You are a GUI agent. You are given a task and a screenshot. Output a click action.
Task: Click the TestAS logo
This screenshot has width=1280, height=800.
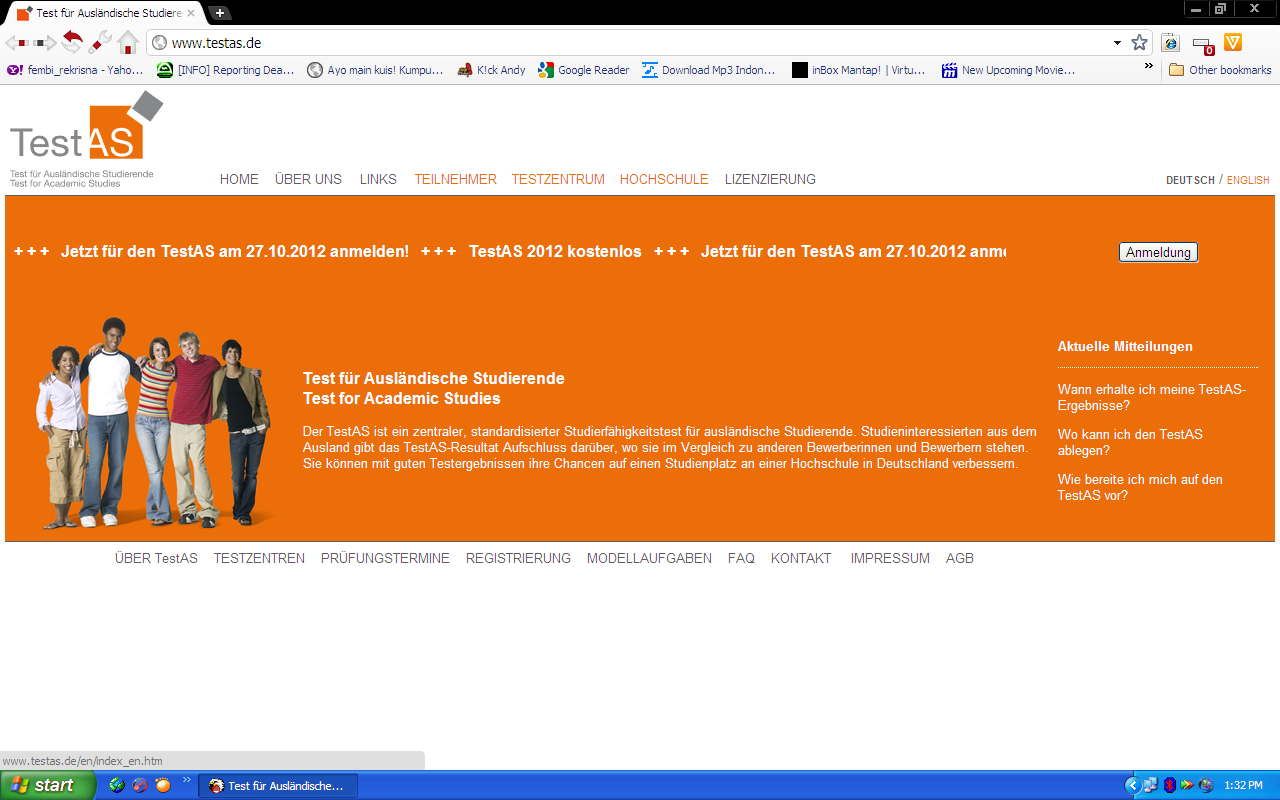pyautogui.click(x=87, y=138)
